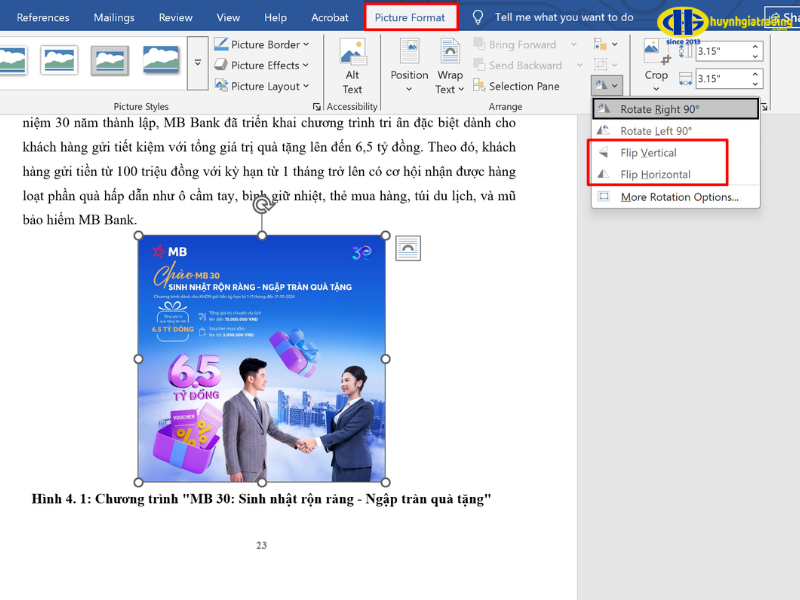
Task: Click top-left picture resize handle
Action: pyautogui.click(x=138, y=235)
